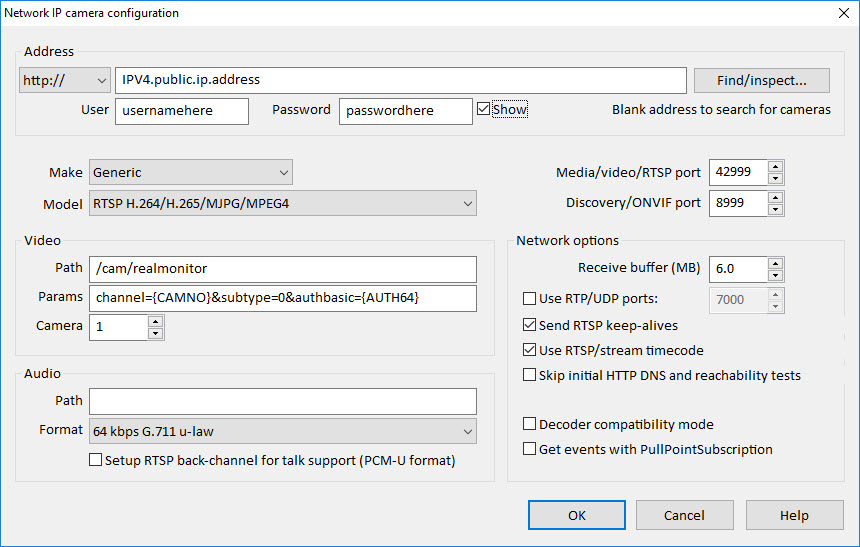The image size is (860, 547).
Task: Click the User name field
Action: point(182,111)
